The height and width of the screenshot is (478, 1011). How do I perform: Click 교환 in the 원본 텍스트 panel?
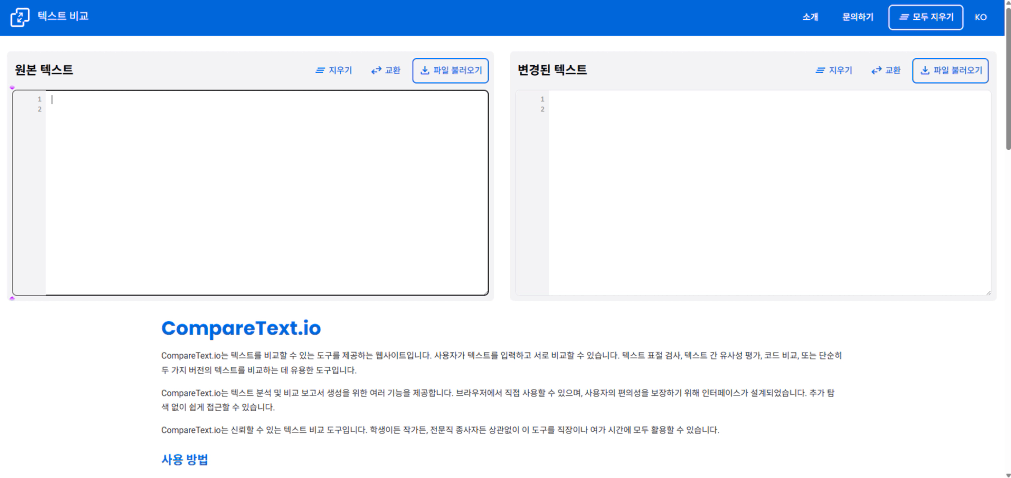click(386, 70)
